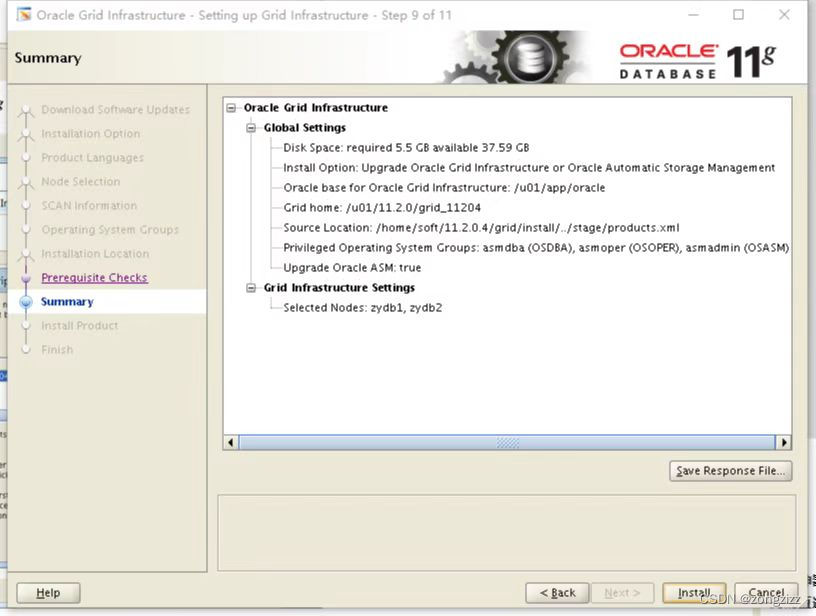Image resolution: width=816 pixels, height=616 pixels.
Task: Click the Save Response File button
Action: pyautogui.click(x=730, y=470)
